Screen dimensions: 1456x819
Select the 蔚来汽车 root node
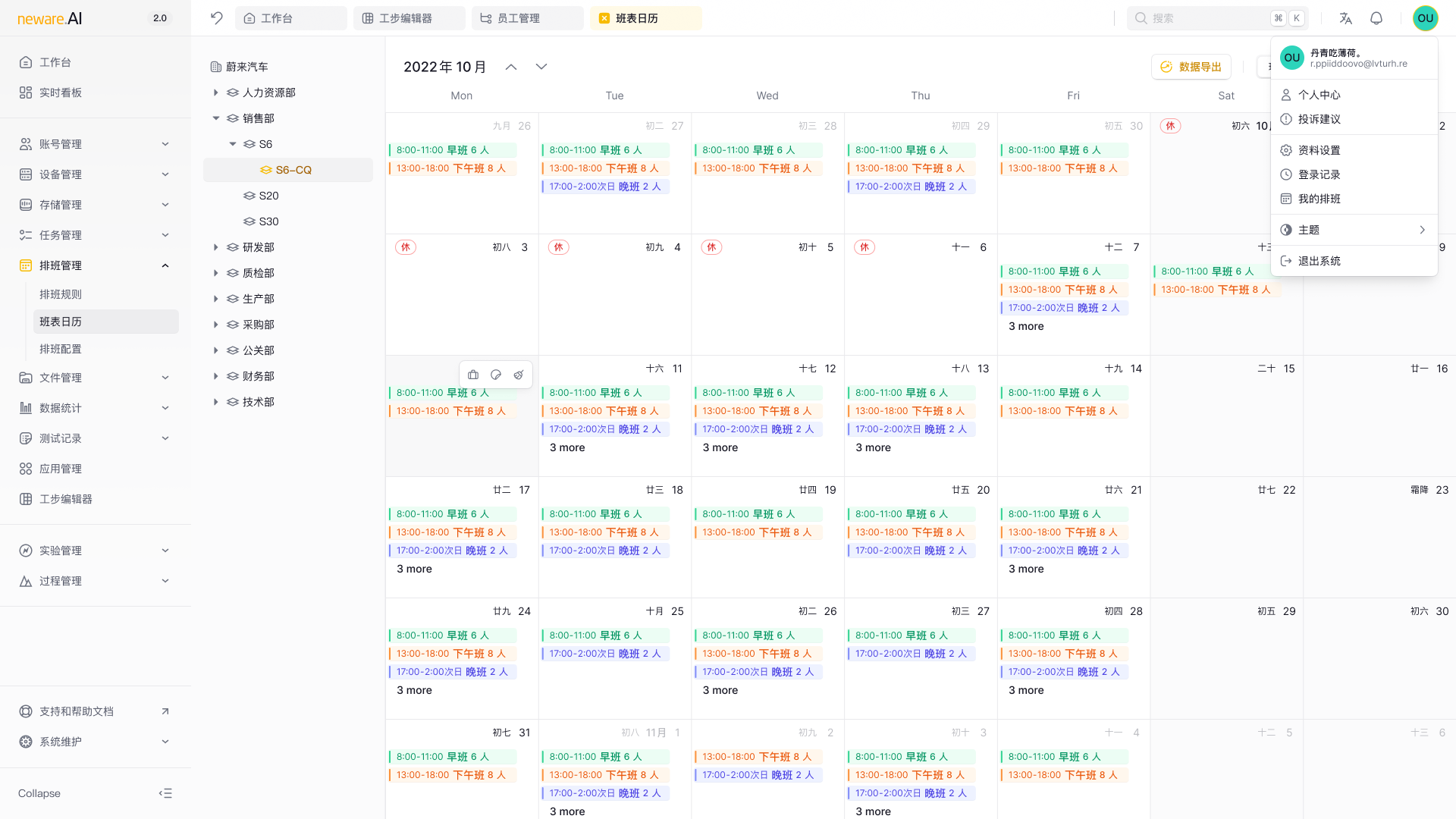[x=240, y=67]
